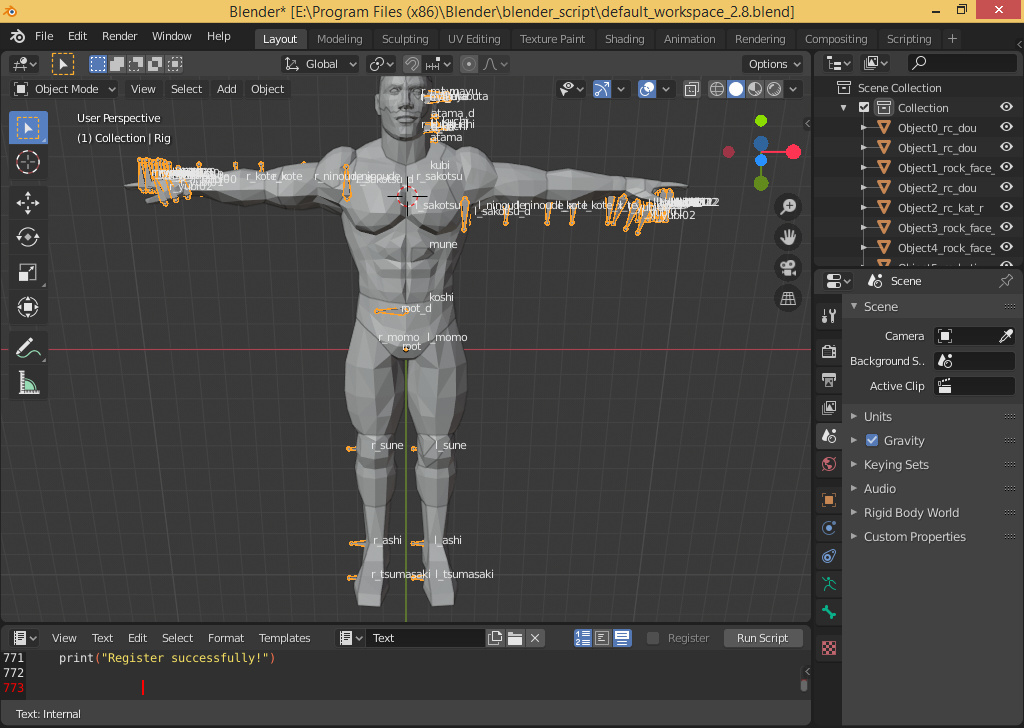Activate the 3D Cursor tool

(27, 162)
